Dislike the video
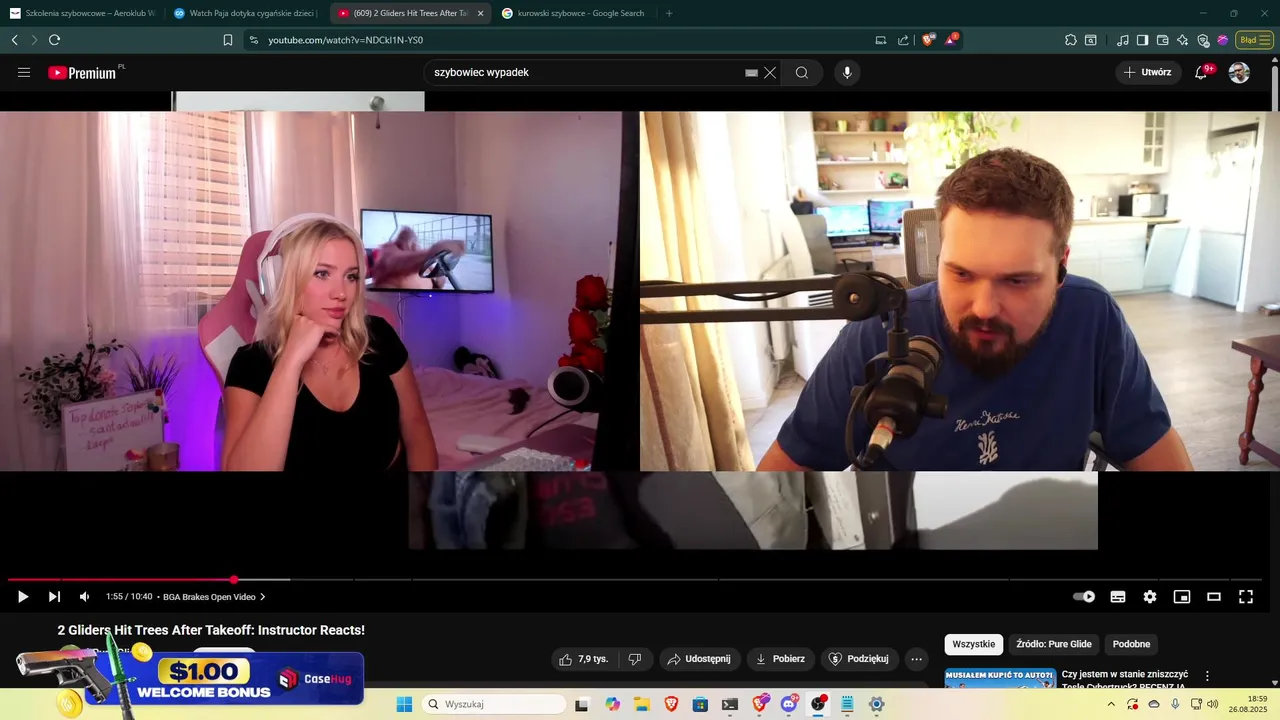Image resolution: width=1280 pixels, height=720 pixels. click(x=634, y=659)
